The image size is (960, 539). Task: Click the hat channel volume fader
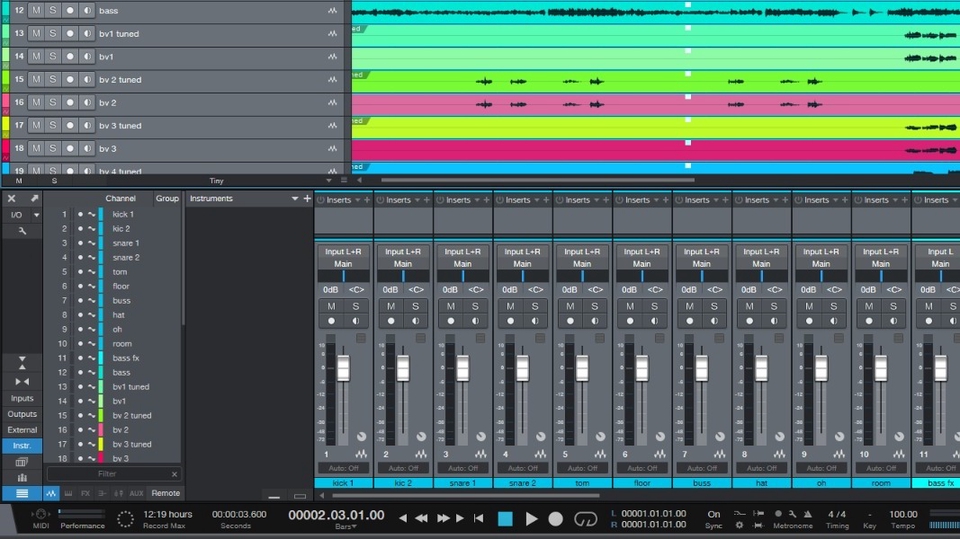pos(761,368)
